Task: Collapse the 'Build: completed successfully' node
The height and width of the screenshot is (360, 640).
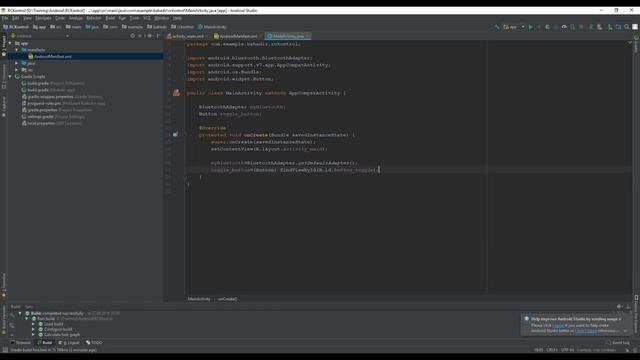Action: coord(20,313)
